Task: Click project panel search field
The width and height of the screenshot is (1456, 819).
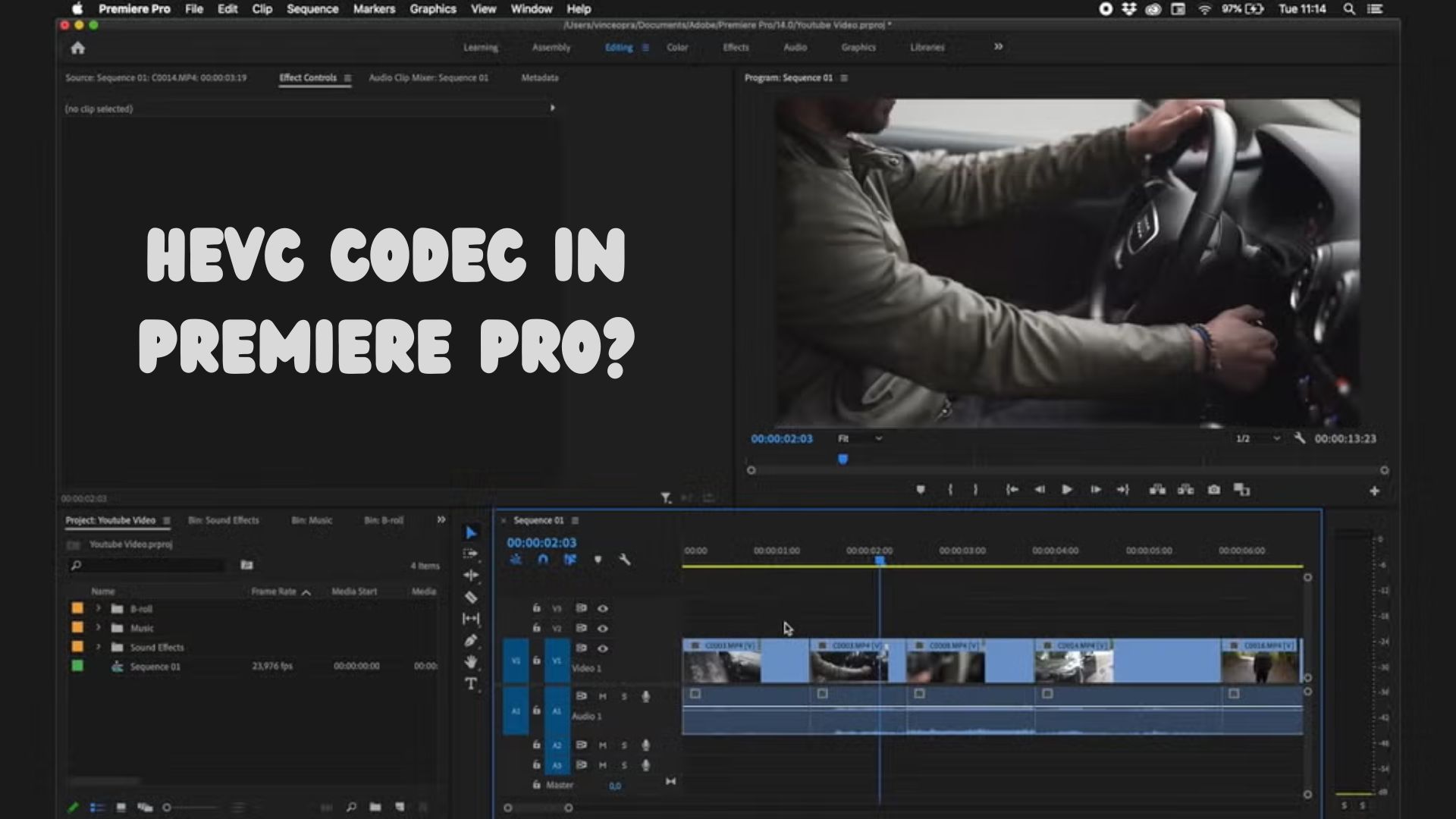Action: tap(149, 566)
